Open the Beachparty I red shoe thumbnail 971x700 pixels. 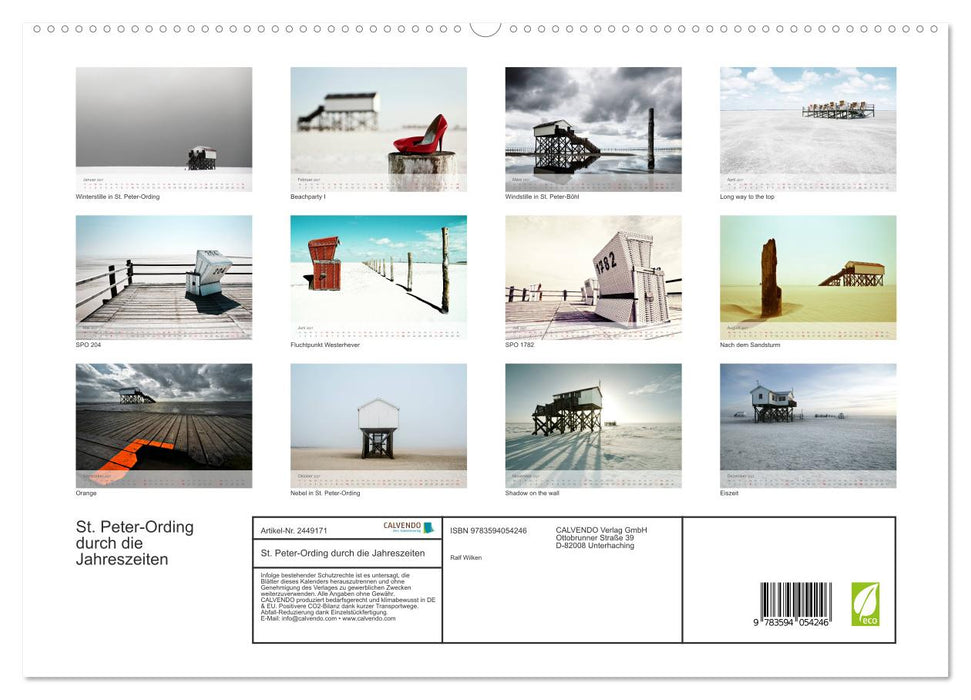378,129
